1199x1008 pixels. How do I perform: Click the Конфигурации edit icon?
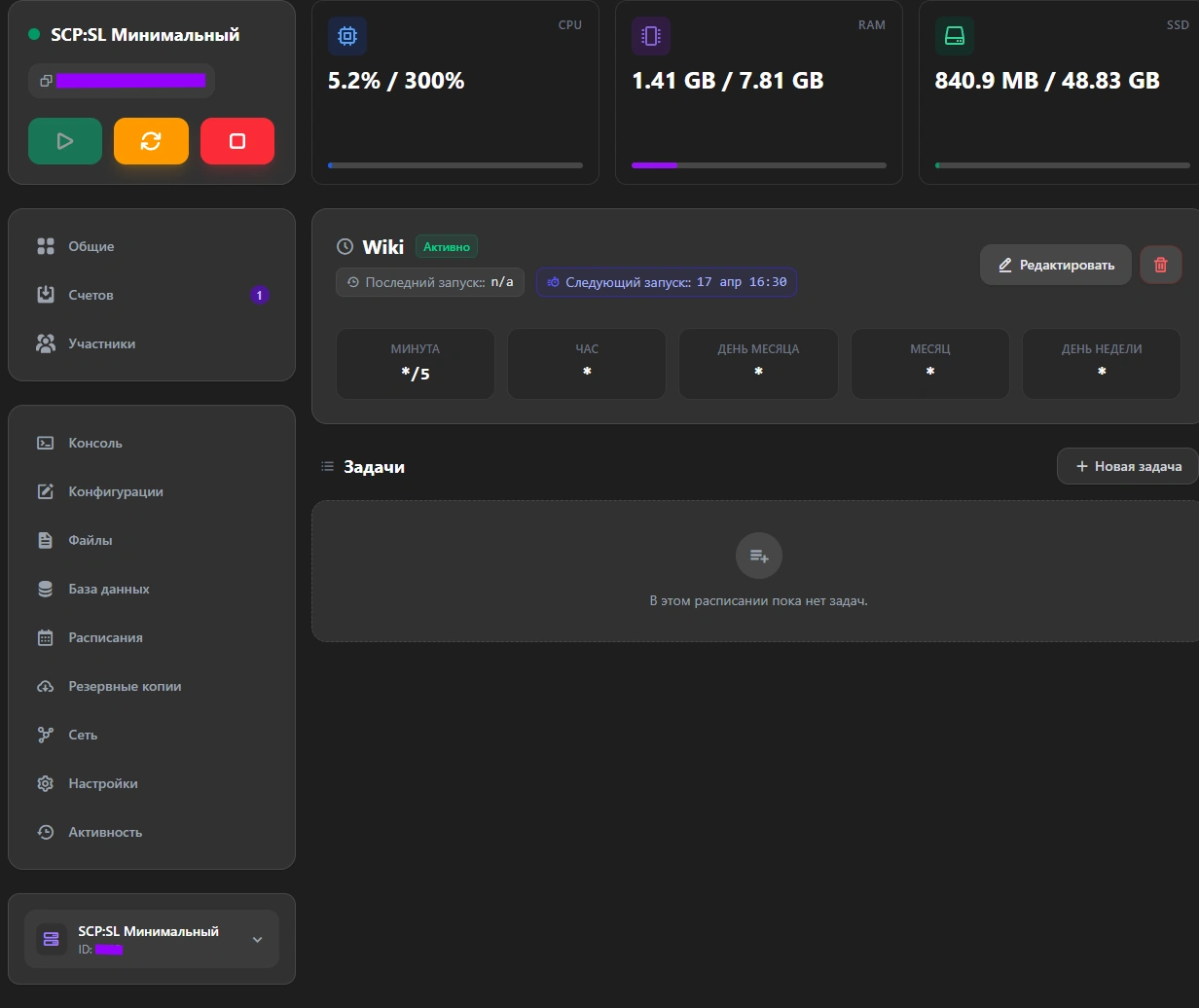[46, 491]
